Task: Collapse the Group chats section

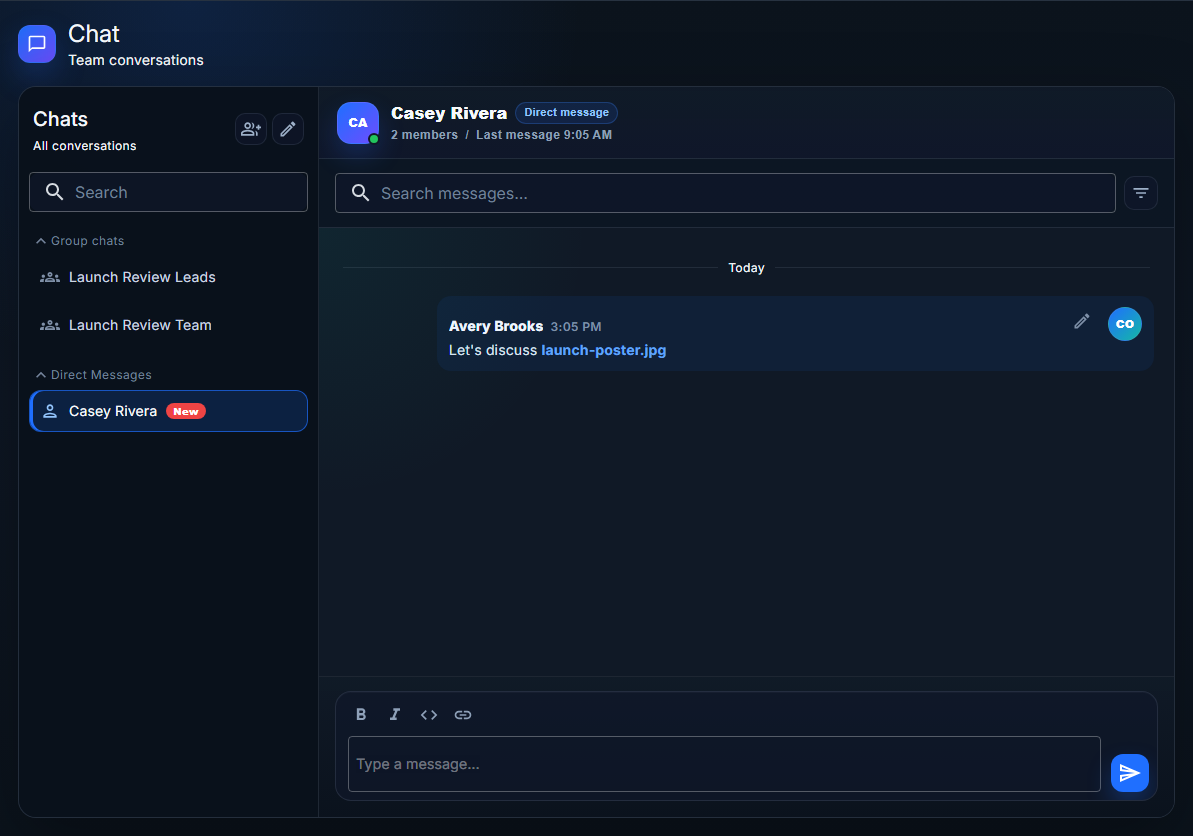Action: pos(80,241)
